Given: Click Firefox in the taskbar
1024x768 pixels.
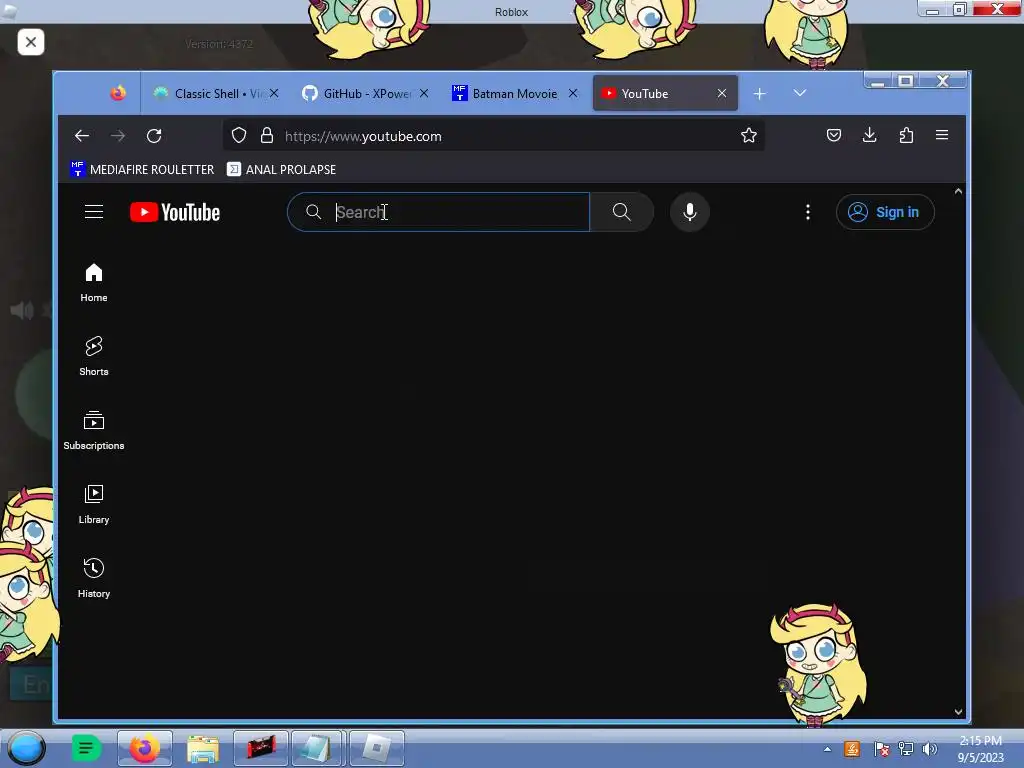Looking at the screenshot, I should [144, 748].
